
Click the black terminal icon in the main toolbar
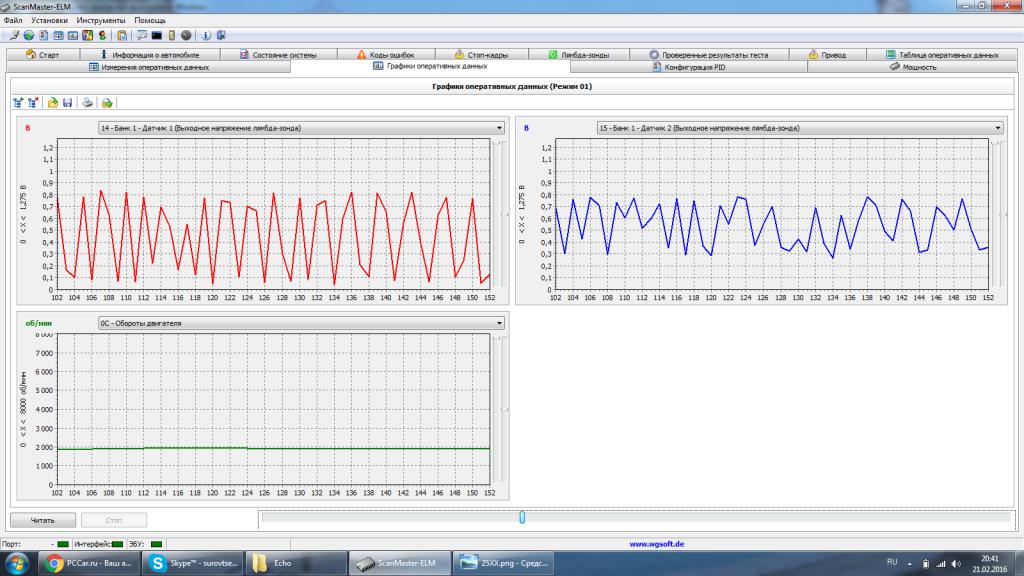[156, 35]
